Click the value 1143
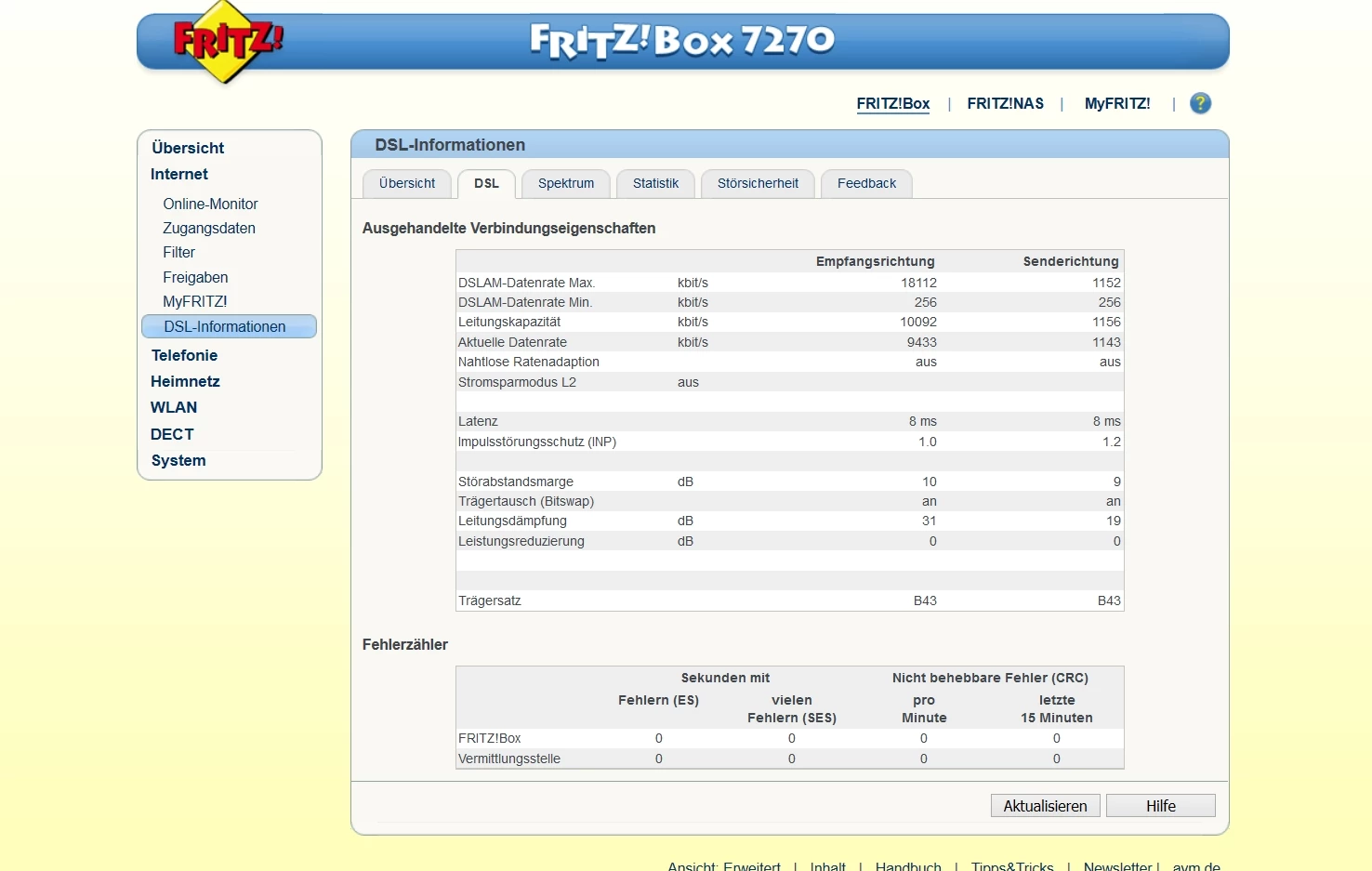1372x871 pixels. point(1106,342)
